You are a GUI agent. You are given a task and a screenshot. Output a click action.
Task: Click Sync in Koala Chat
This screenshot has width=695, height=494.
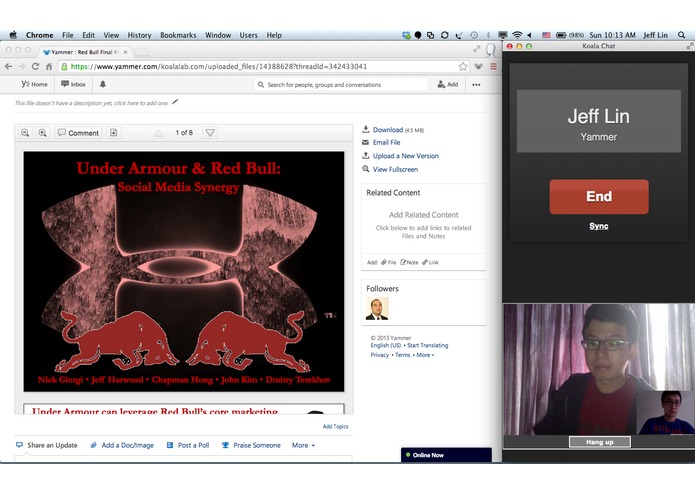coord(599,226)
